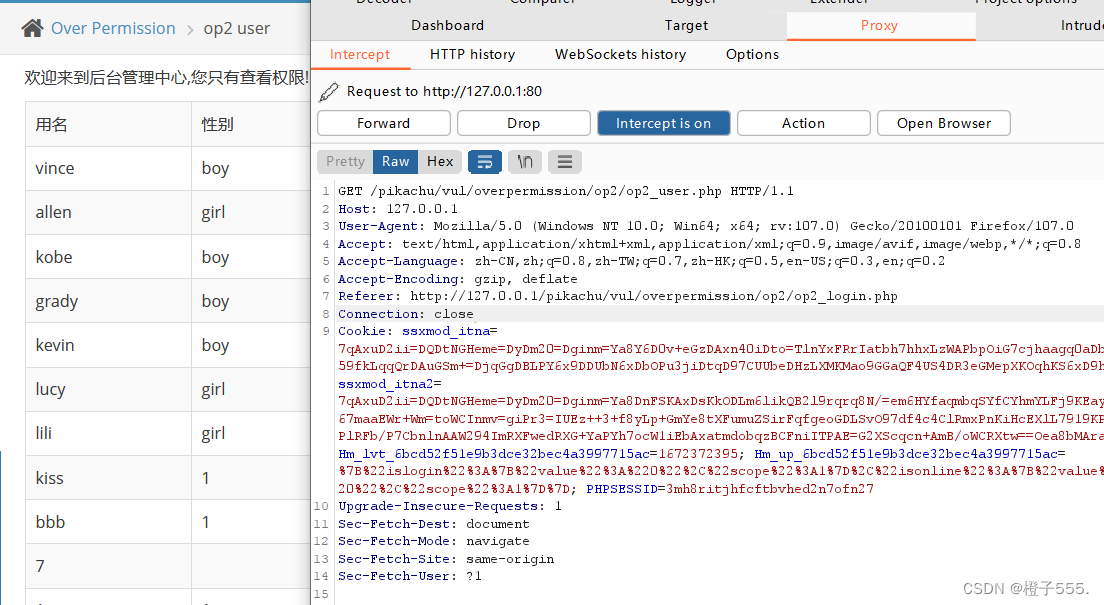Switch editor to Pretty view
The width and height of the screenshot is (1104, 605).
pyautogui.click(x=345, y=162)
